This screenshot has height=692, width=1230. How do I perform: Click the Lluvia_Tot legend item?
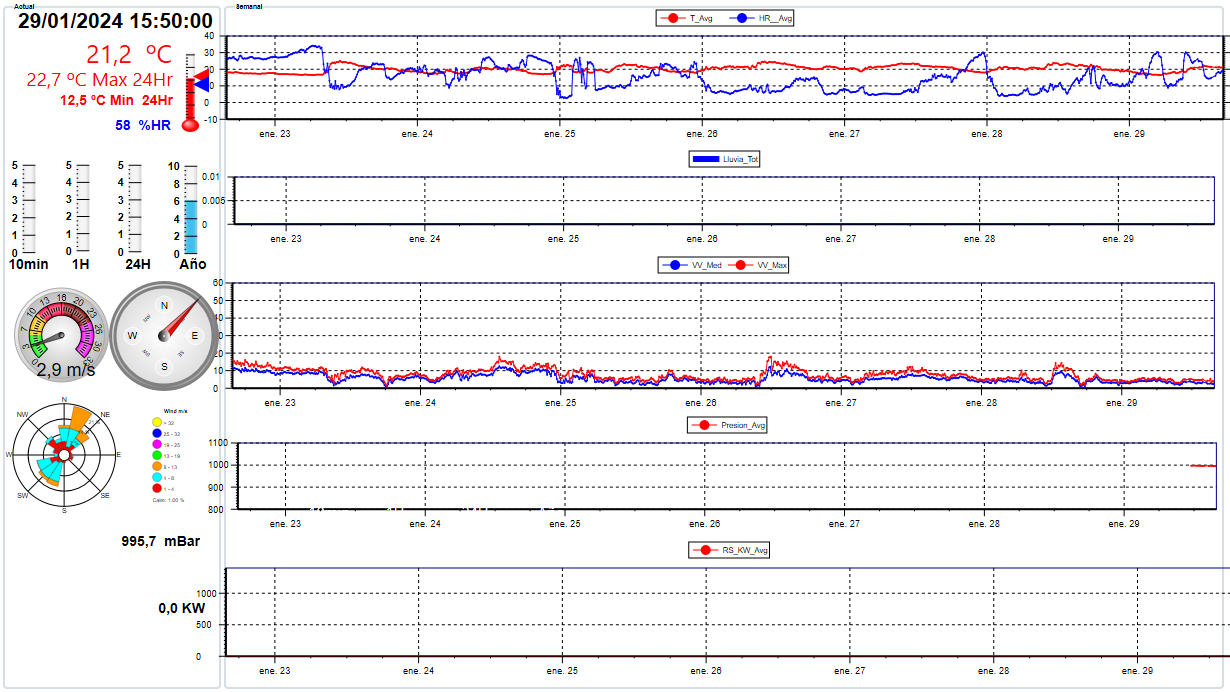pyautogui.click(x=724, y=159)
